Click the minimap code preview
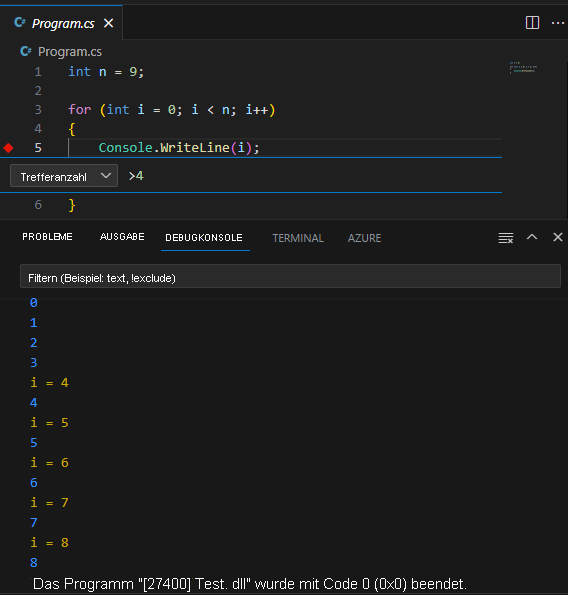This screenshot has width=568, height=595. coord(523,68)
